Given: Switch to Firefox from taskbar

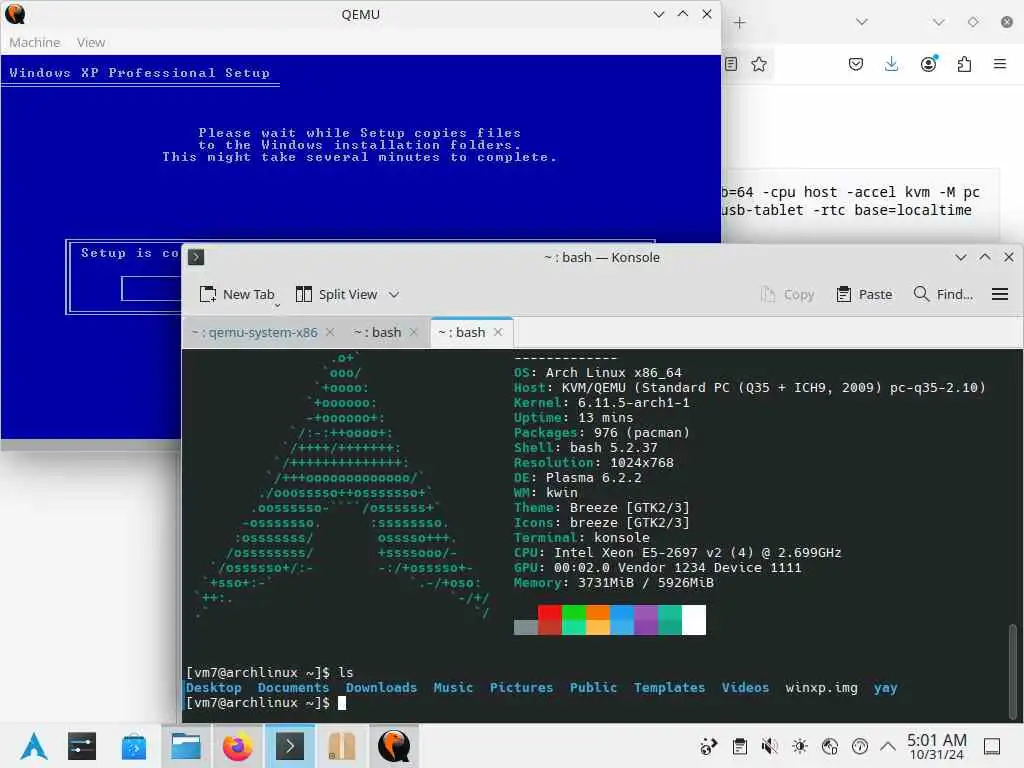Looking at the screenshot, I should pyautogui.click(x=237, y=746).
